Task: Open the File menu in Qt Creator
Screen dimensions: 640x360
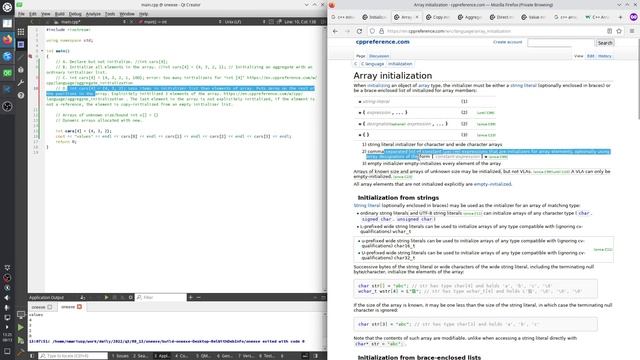Action: (x=21, y=14)
